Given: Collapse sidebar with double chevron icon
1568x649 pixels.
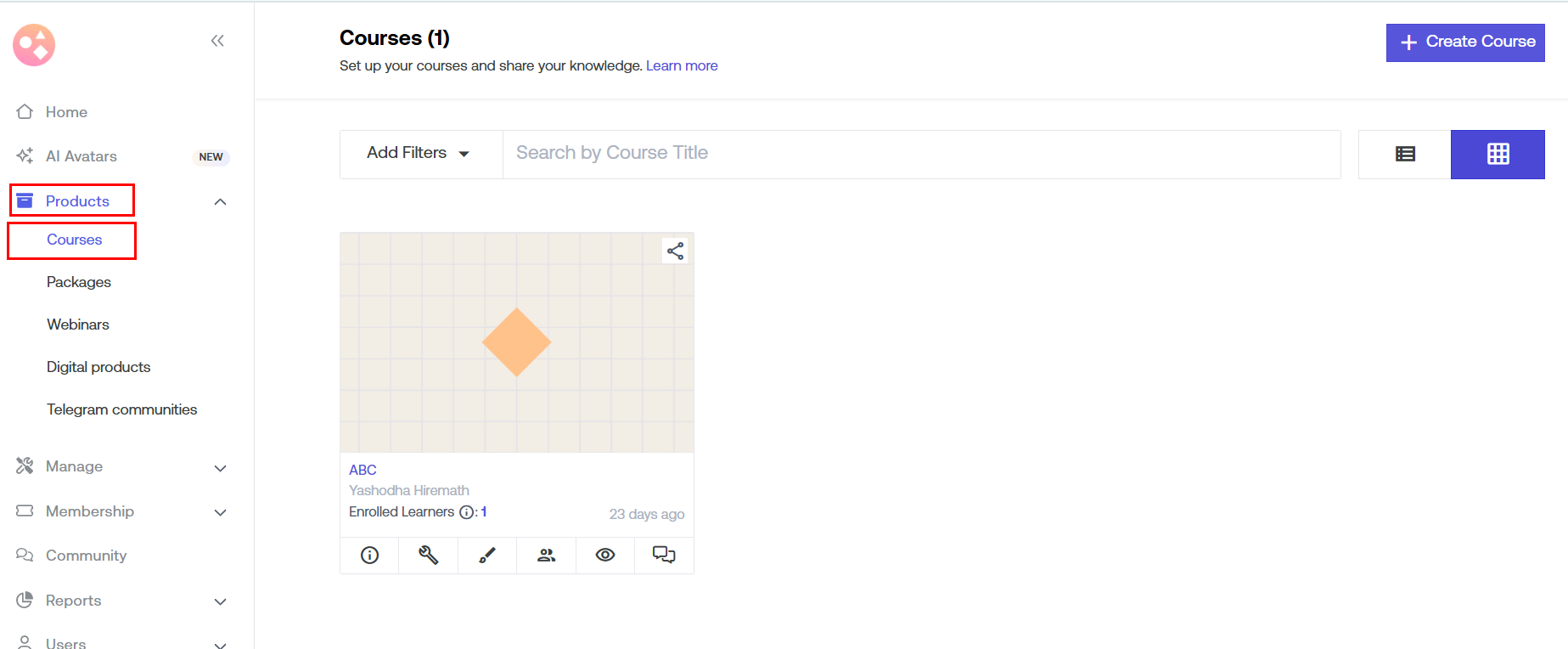Looking at the screenshot, I should (217, 41).
